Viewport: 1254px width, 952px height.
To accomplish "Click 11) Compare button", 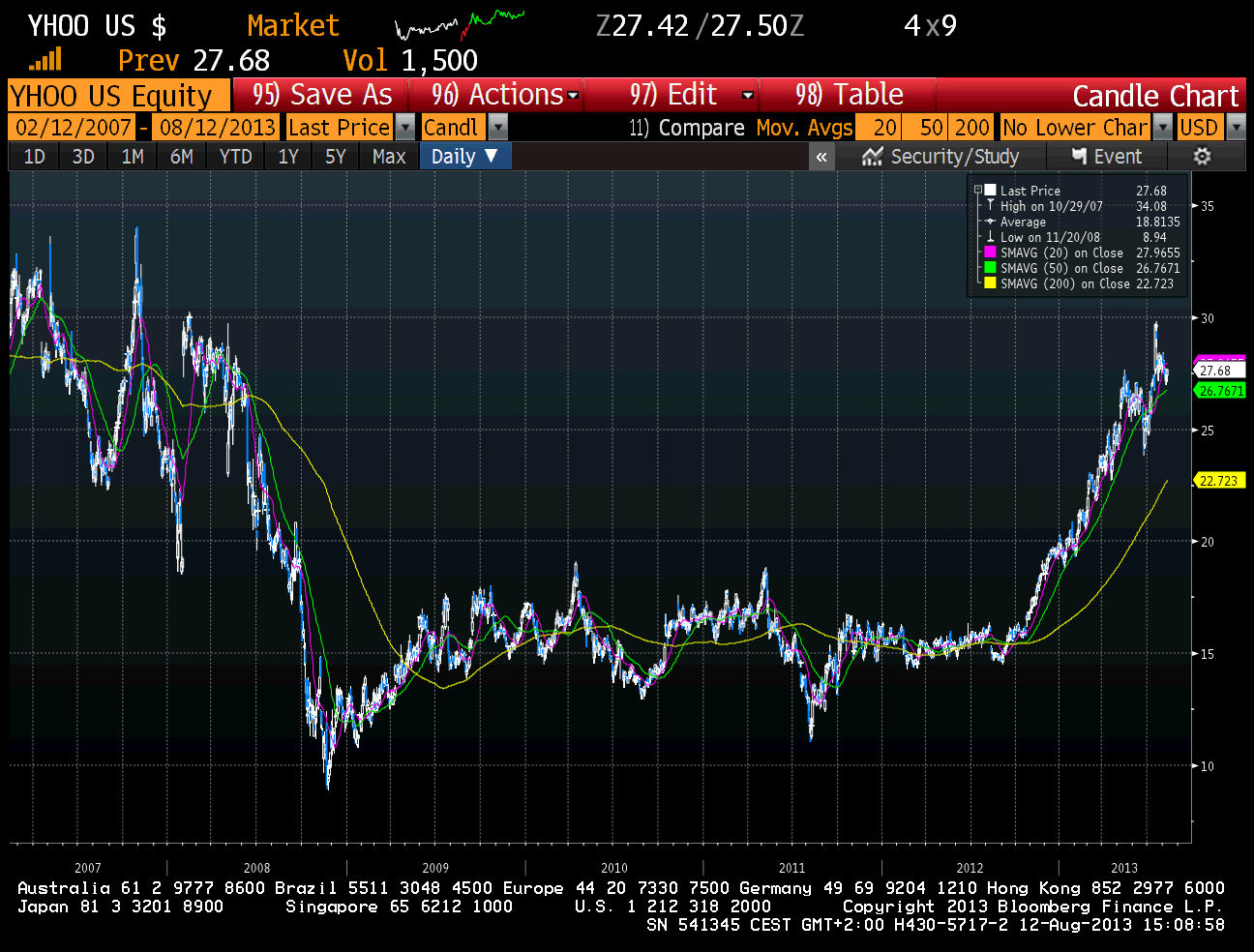I will tap(687, 128).
